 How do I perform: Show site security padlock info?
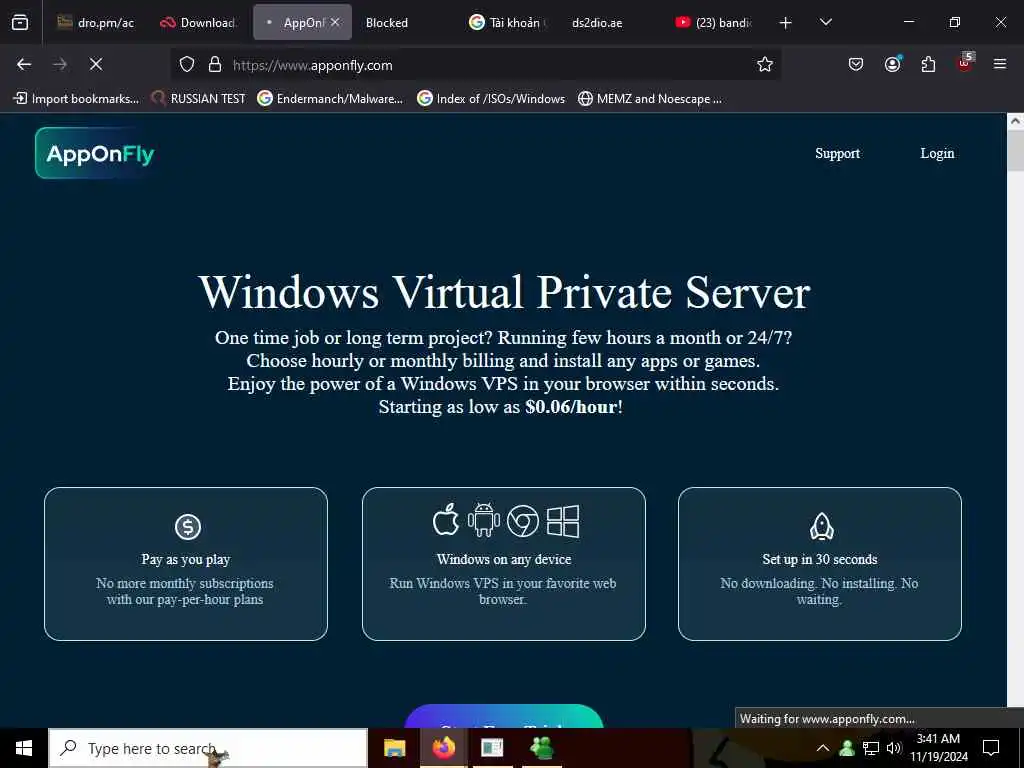[x=214, y=65]
